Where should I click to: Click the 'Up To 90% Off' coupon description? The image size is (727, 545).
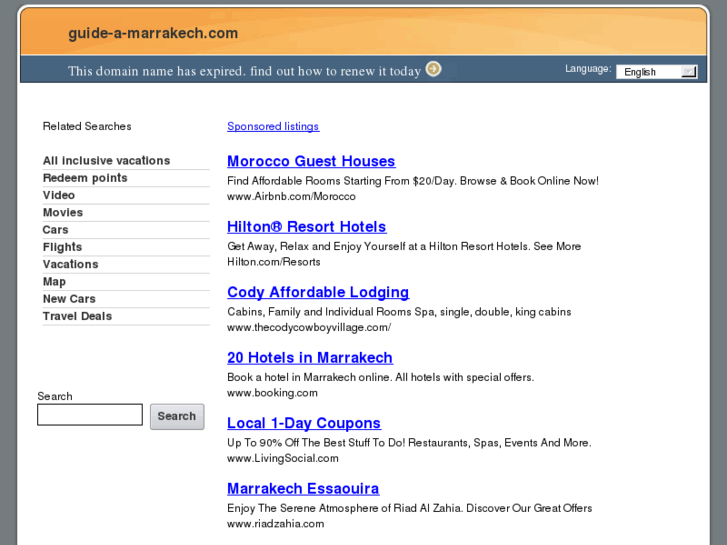tap(409, 442)
